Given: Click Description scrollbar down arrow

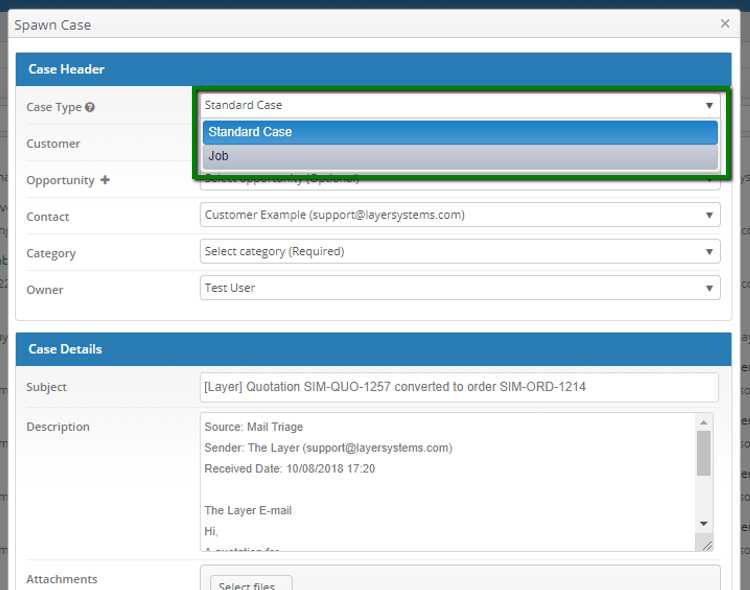Looking at the screenshot, I should click(704, 523).
